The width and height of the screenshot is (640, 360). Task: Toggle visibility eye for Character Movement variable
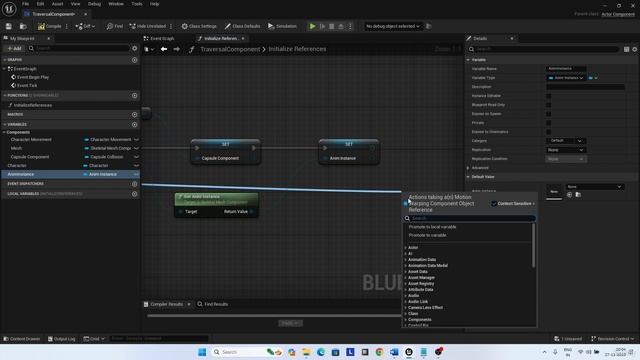click(x=136, y=140)
